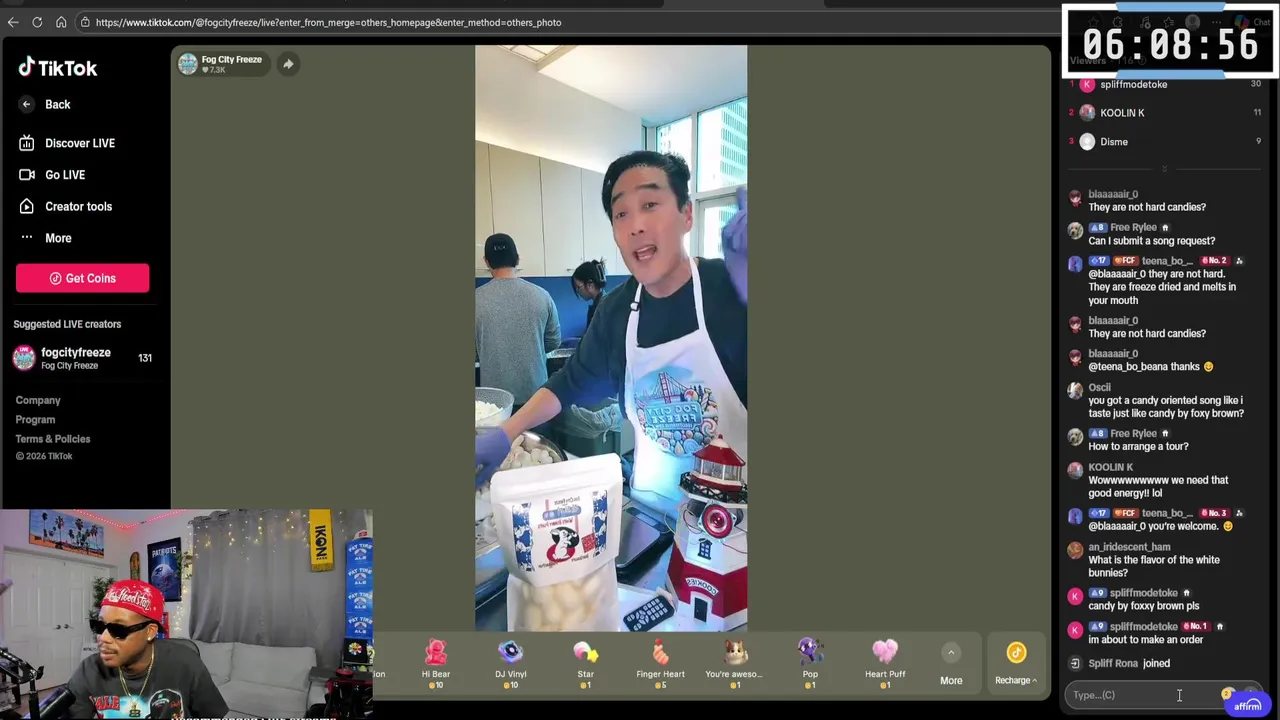The image size is (1280, 720).
Task: Open top viewer spliffmodetoke profile
Action: click(1133, 84)
